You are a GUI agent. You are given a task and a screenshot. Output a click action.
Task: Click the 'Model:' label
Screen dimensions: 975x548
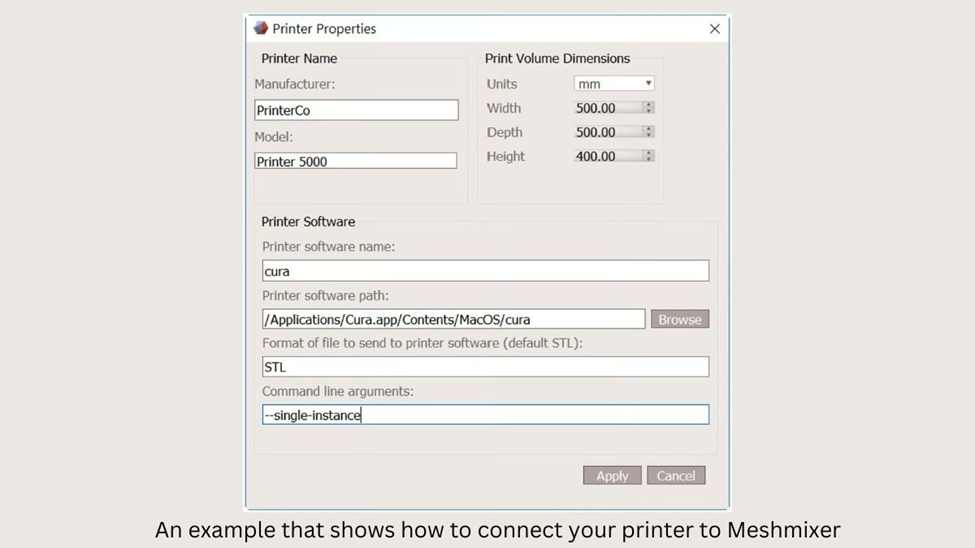[x=274, y=137]
